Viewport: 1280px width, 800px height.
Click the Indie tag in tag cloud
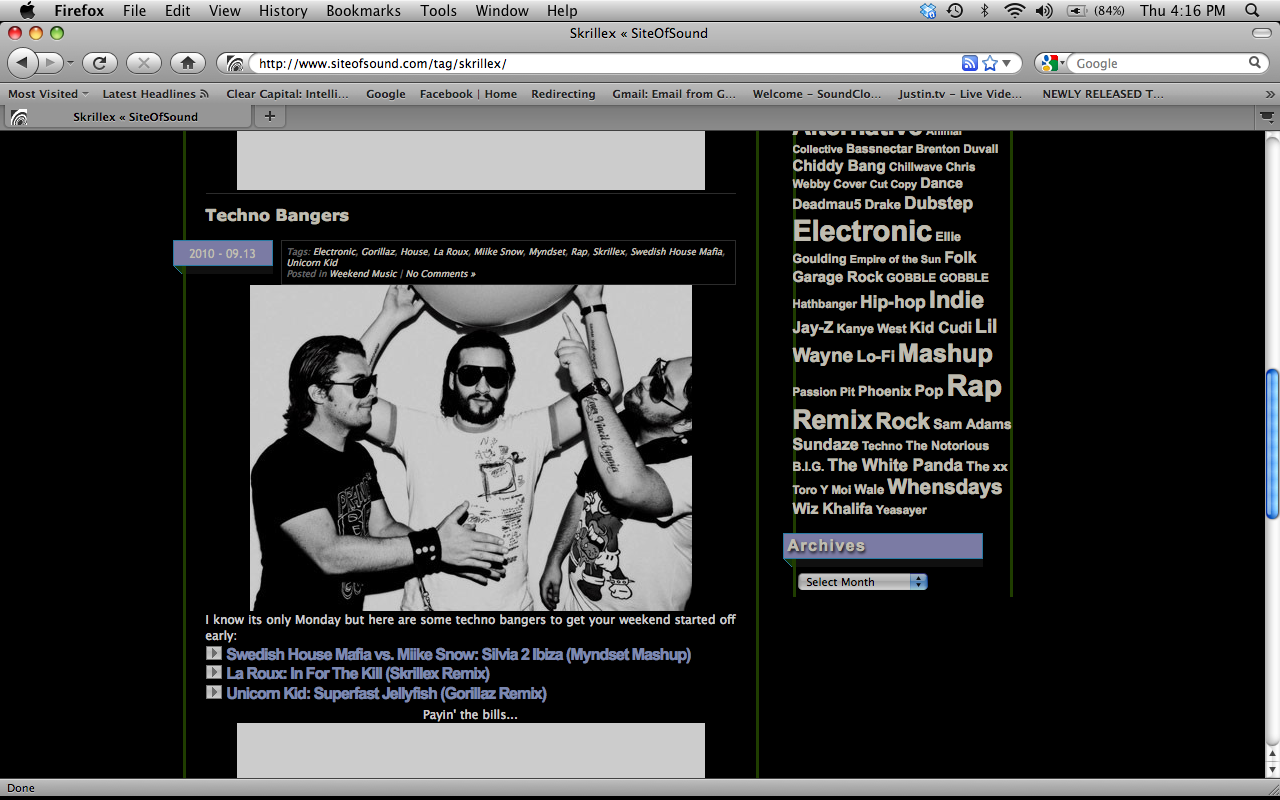pyautogui.click(x=956, y=300)
